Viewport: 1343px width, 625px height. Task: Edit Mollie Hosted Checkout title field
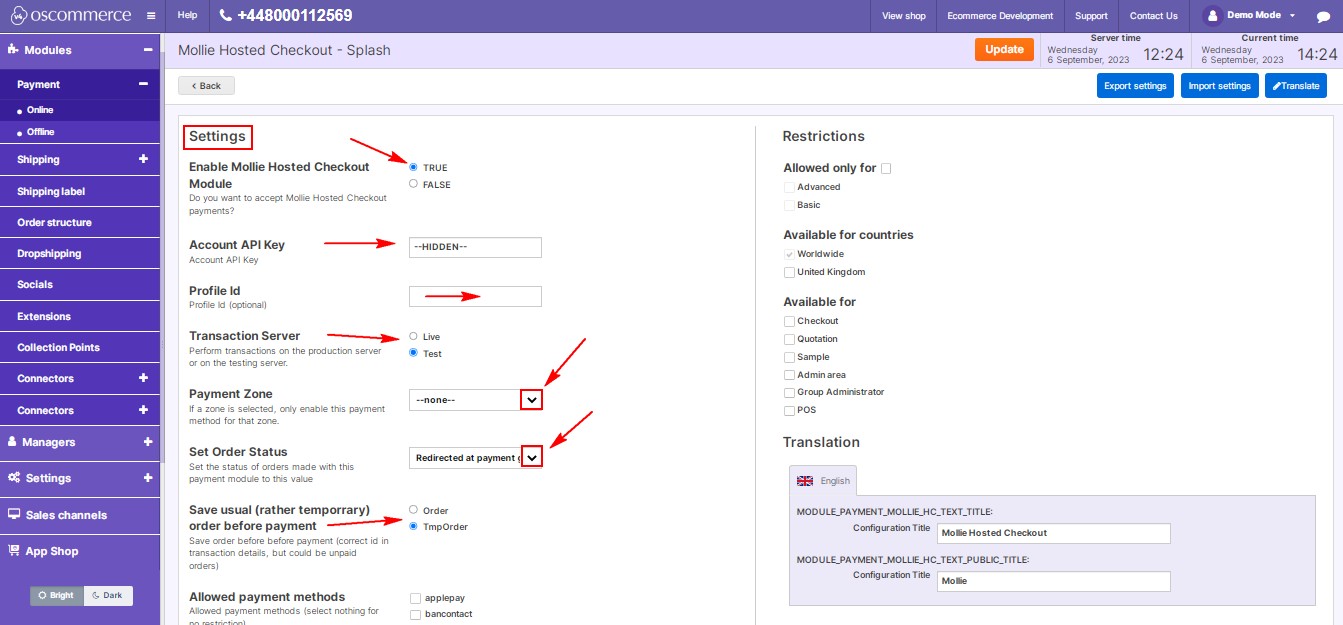click(x=1054, y=533)
